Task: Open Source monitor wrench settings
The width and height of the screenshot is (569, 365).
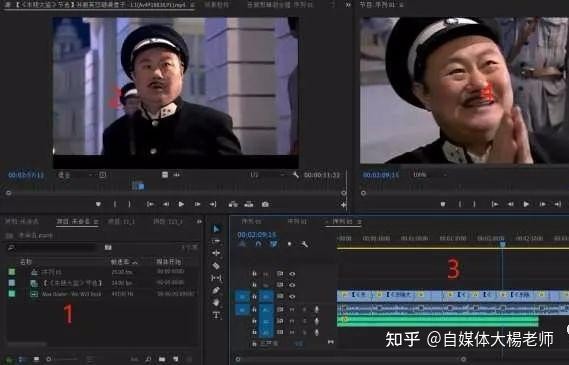Action: [296, 175]
